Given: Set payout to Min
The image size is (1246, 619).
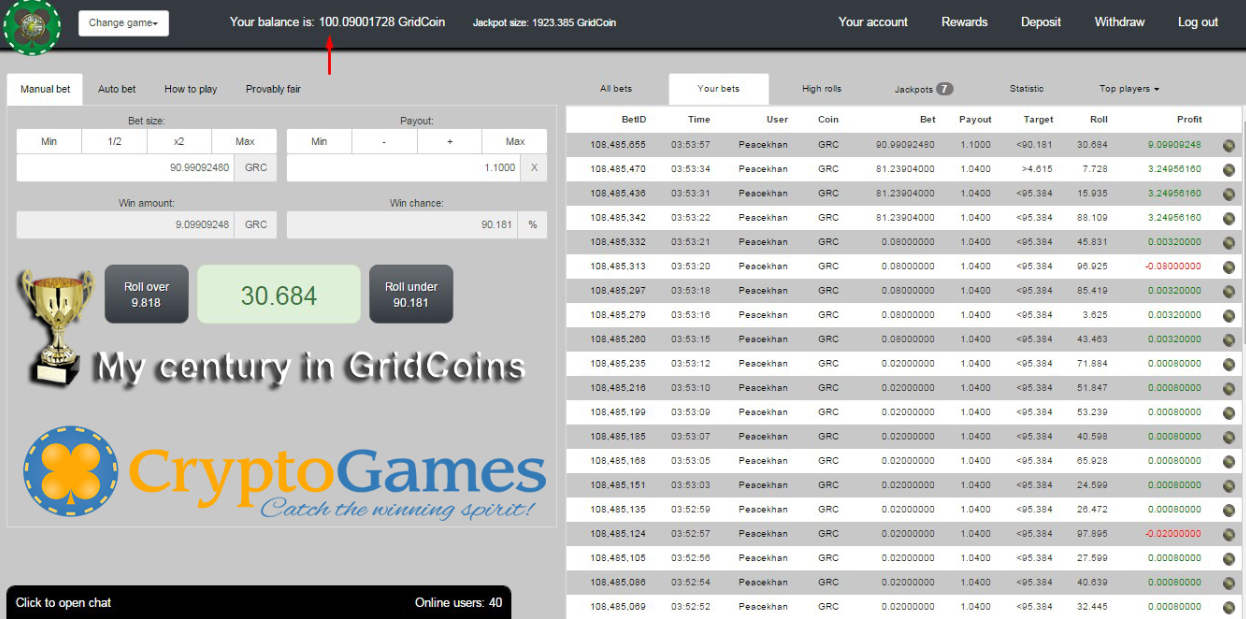Looking at the screenshot, I should pyautogui.click(x=319, y=141).
